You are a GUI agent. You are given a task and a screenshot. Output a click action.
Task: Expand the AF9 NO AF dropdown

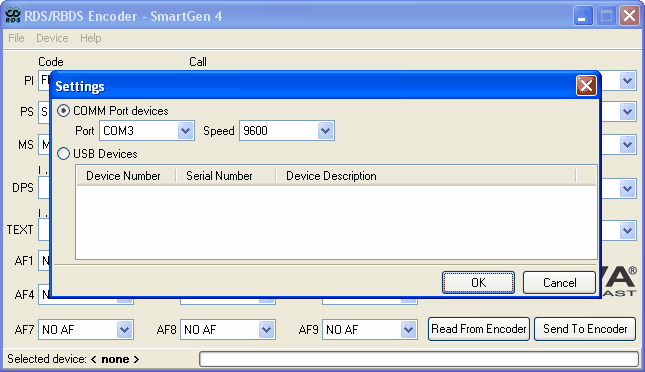(408, 330)
